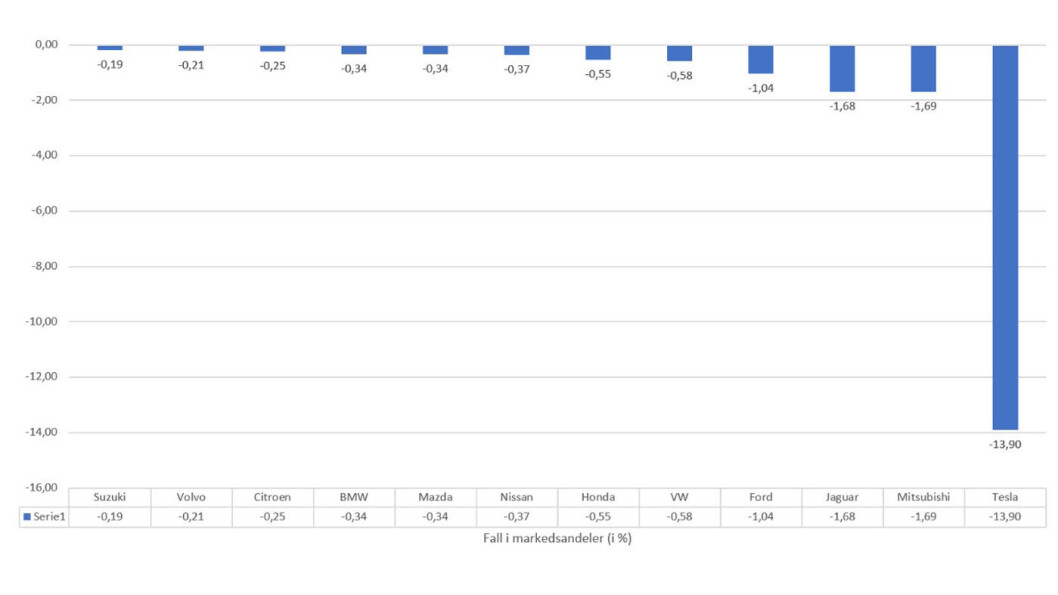Click the Honda label in data table

[598, 497]
